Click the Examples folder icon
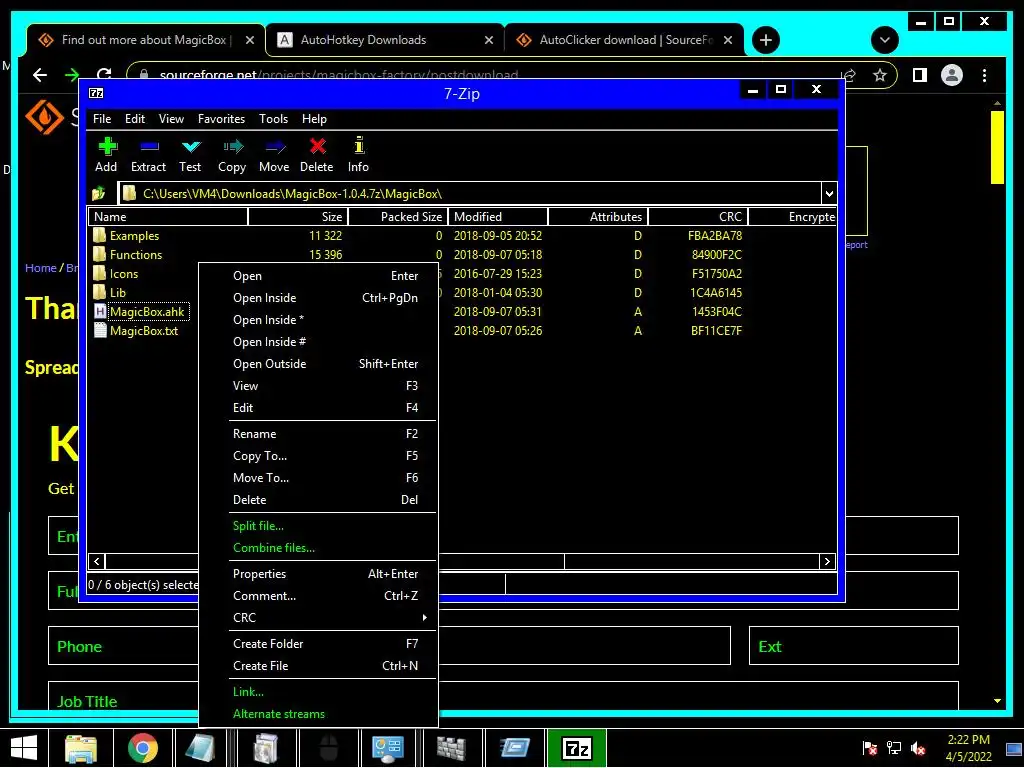 99,235
